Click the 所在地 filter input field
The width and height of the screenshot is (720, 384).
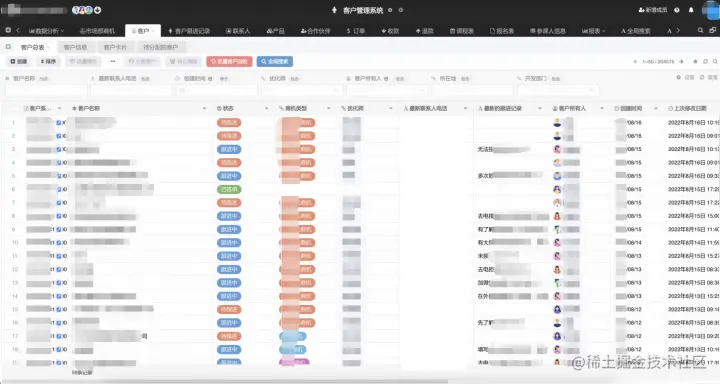coord(472,90)
